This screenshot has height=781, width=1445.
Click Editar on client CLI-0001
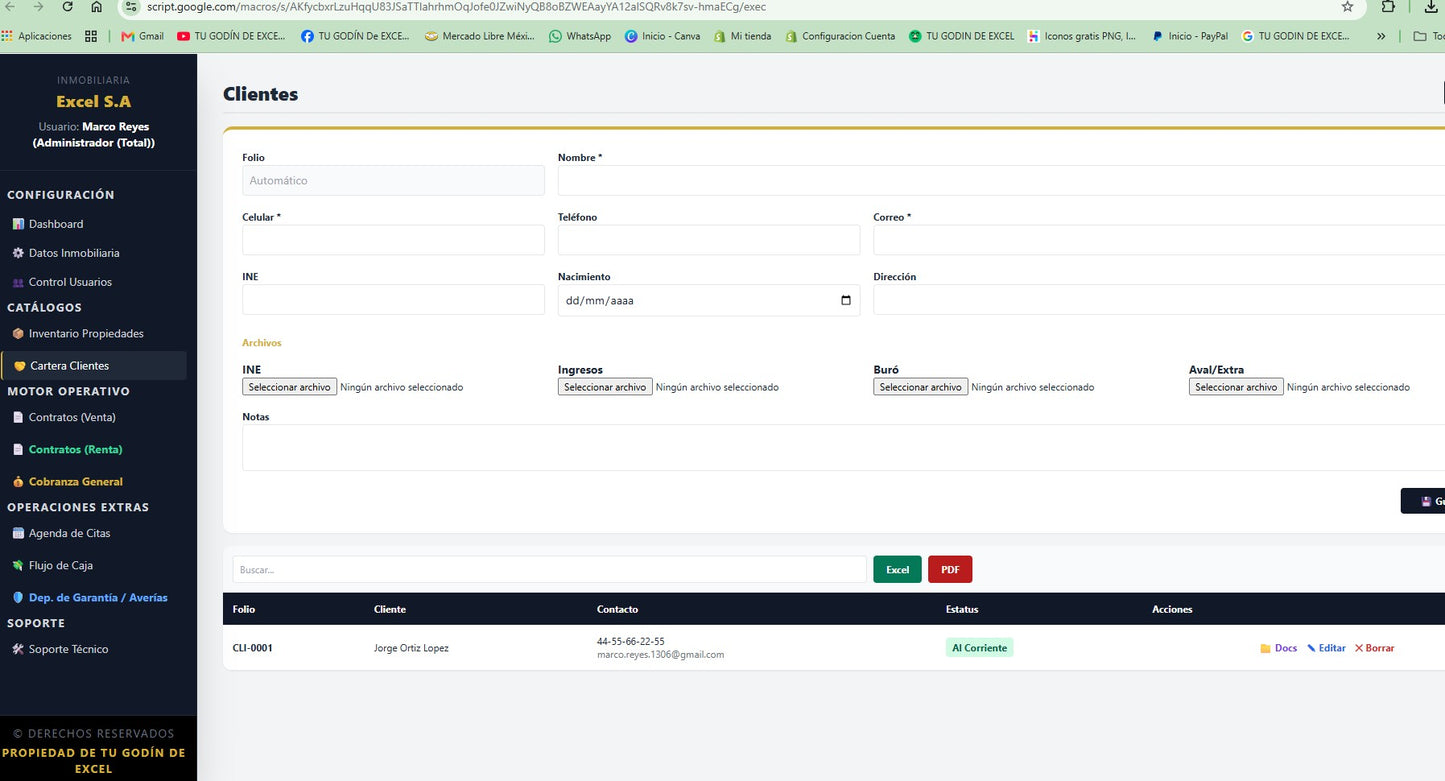1326,648
